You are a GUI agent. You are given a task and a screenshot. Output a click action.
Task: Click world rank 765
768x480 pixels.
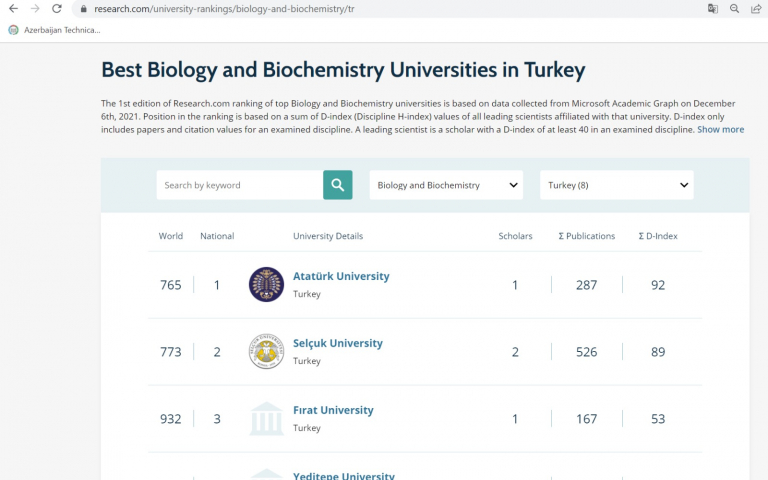tap(170, 285)
